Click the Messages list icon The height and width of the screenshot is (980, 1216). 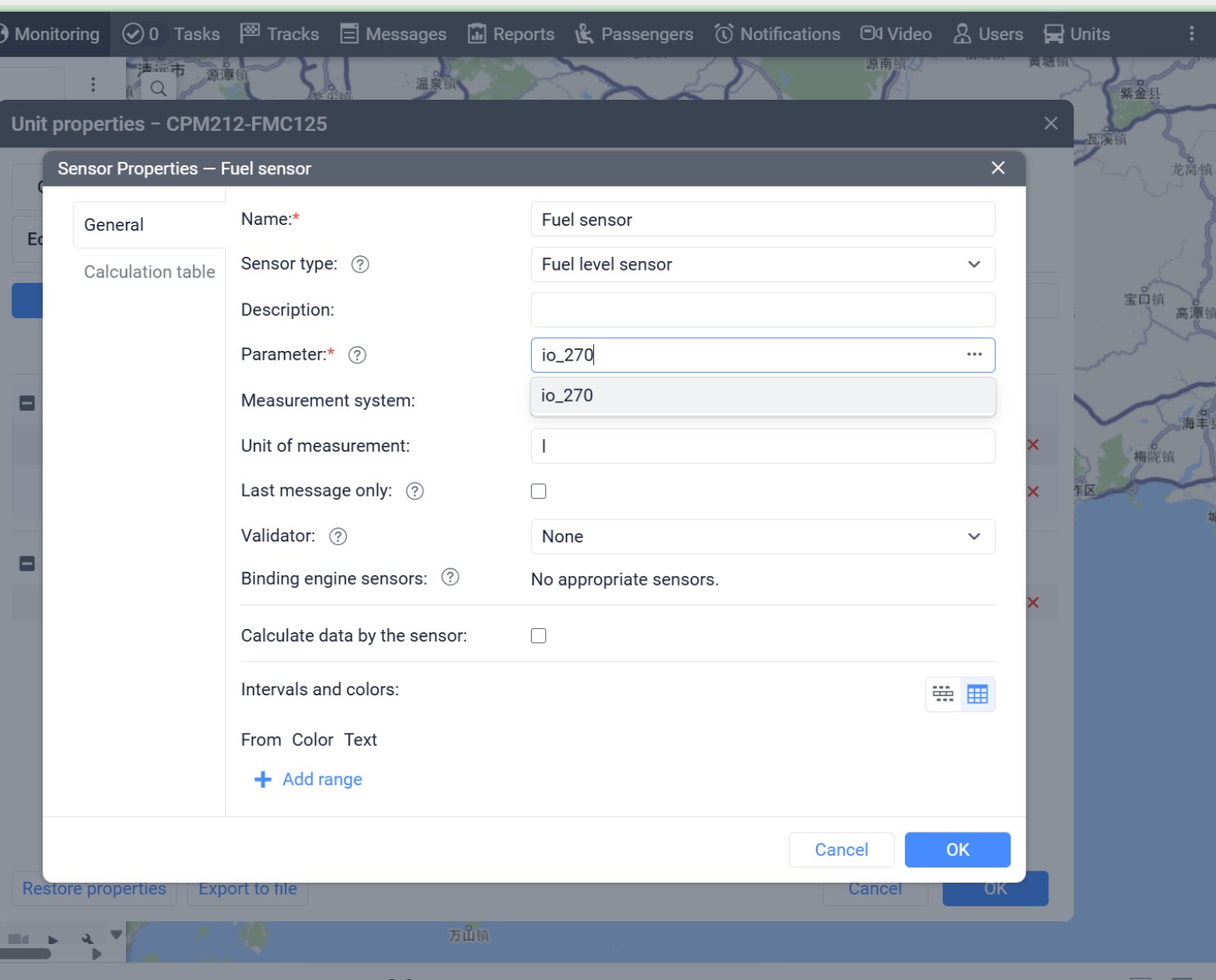tap(349, 34)
